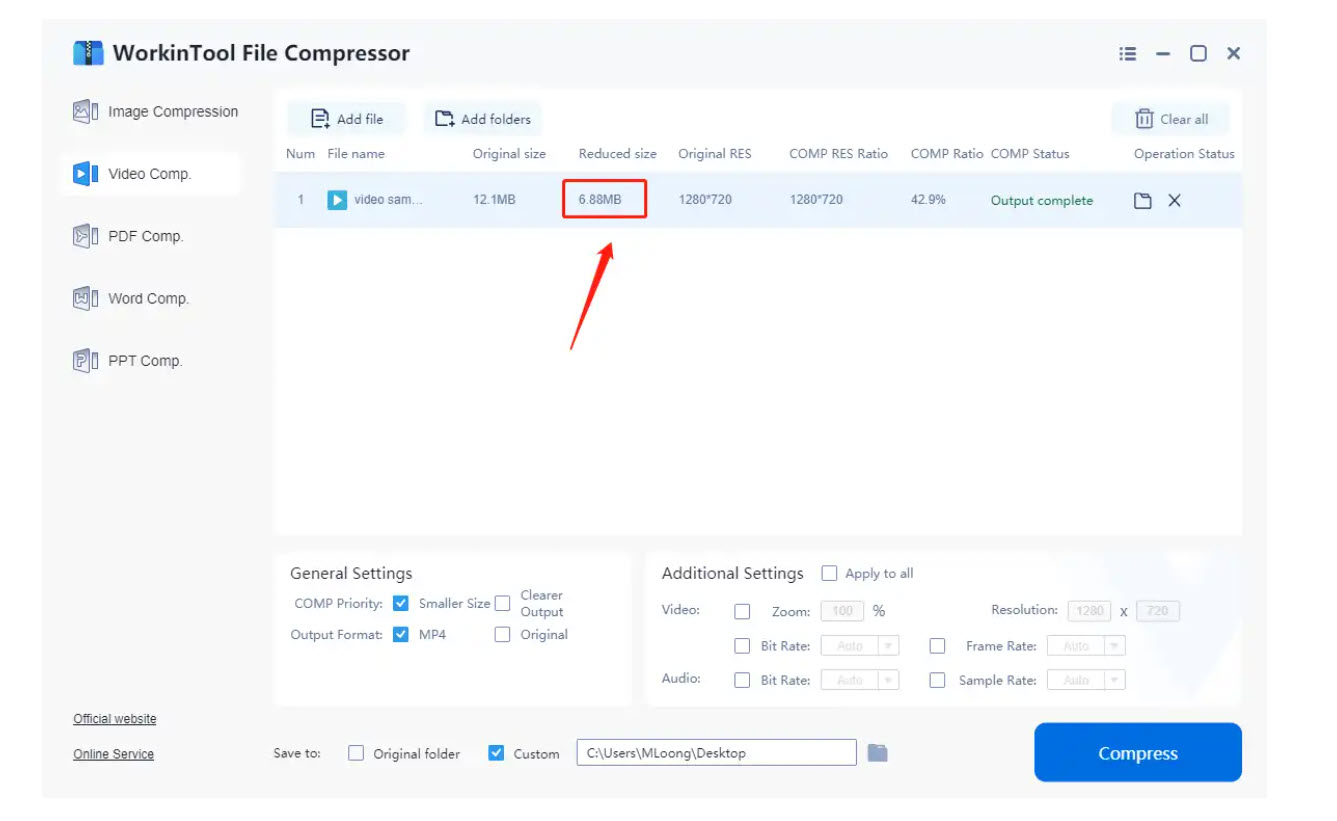Toggle Smaller Size priority checkbox
The width and height of the screenshot is (1337, 821).
(401, 603)
